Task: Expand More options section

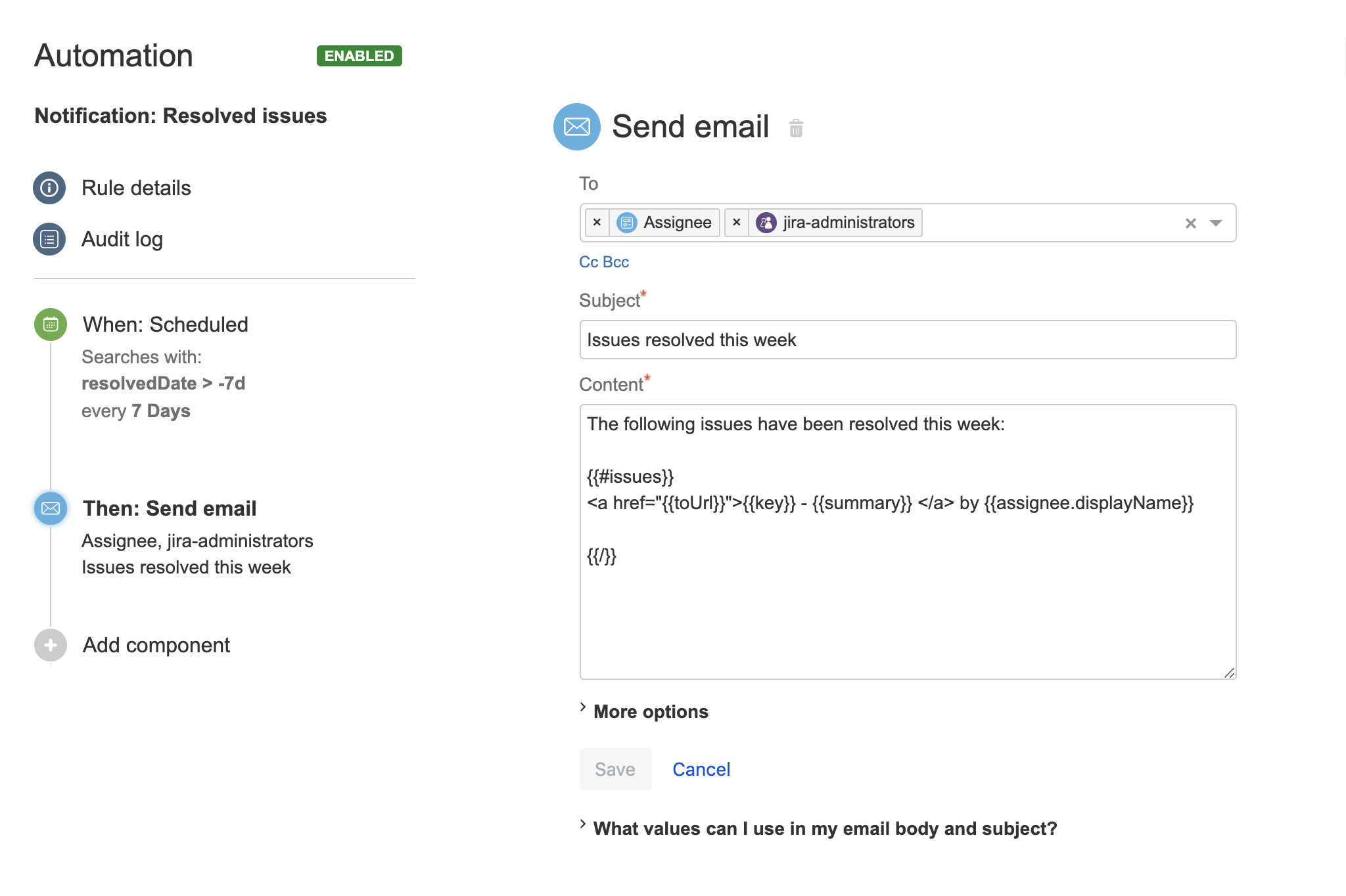Action: pos(650,711)
